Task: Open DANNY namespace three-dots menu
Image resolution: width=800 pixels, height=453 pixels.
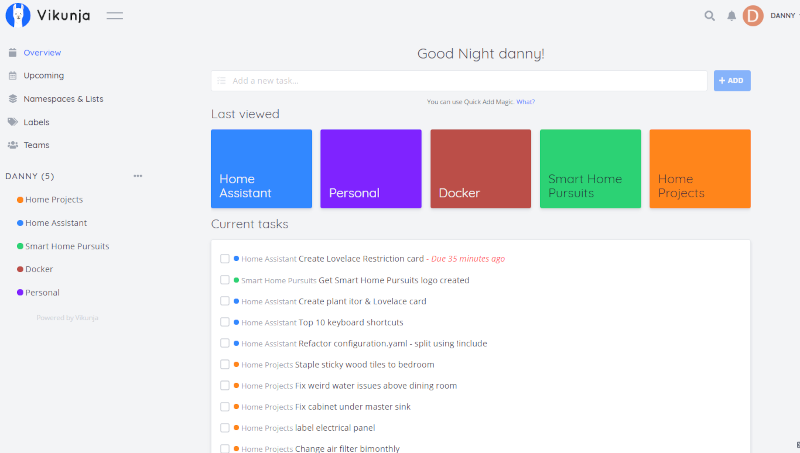Action: pos(138,176)
